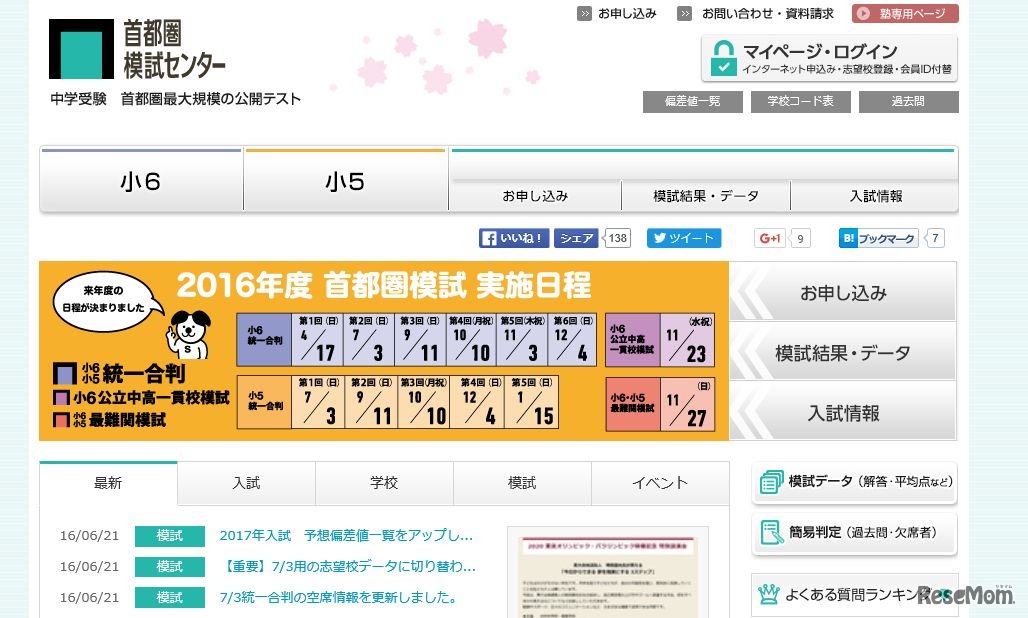Click the Facebook いいね! icon
Screen dimensions: 1028x618
[490, 238]
